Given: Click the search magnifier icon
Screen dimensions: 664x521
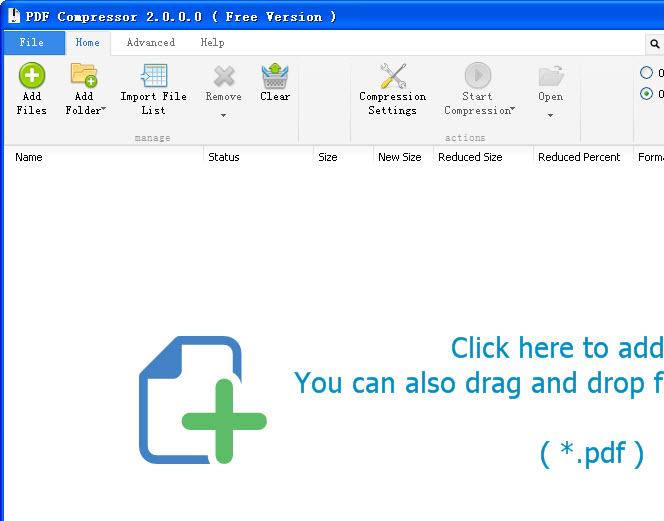Looking at the screenshot, I should pyautogui.click(x=655, y=44).
